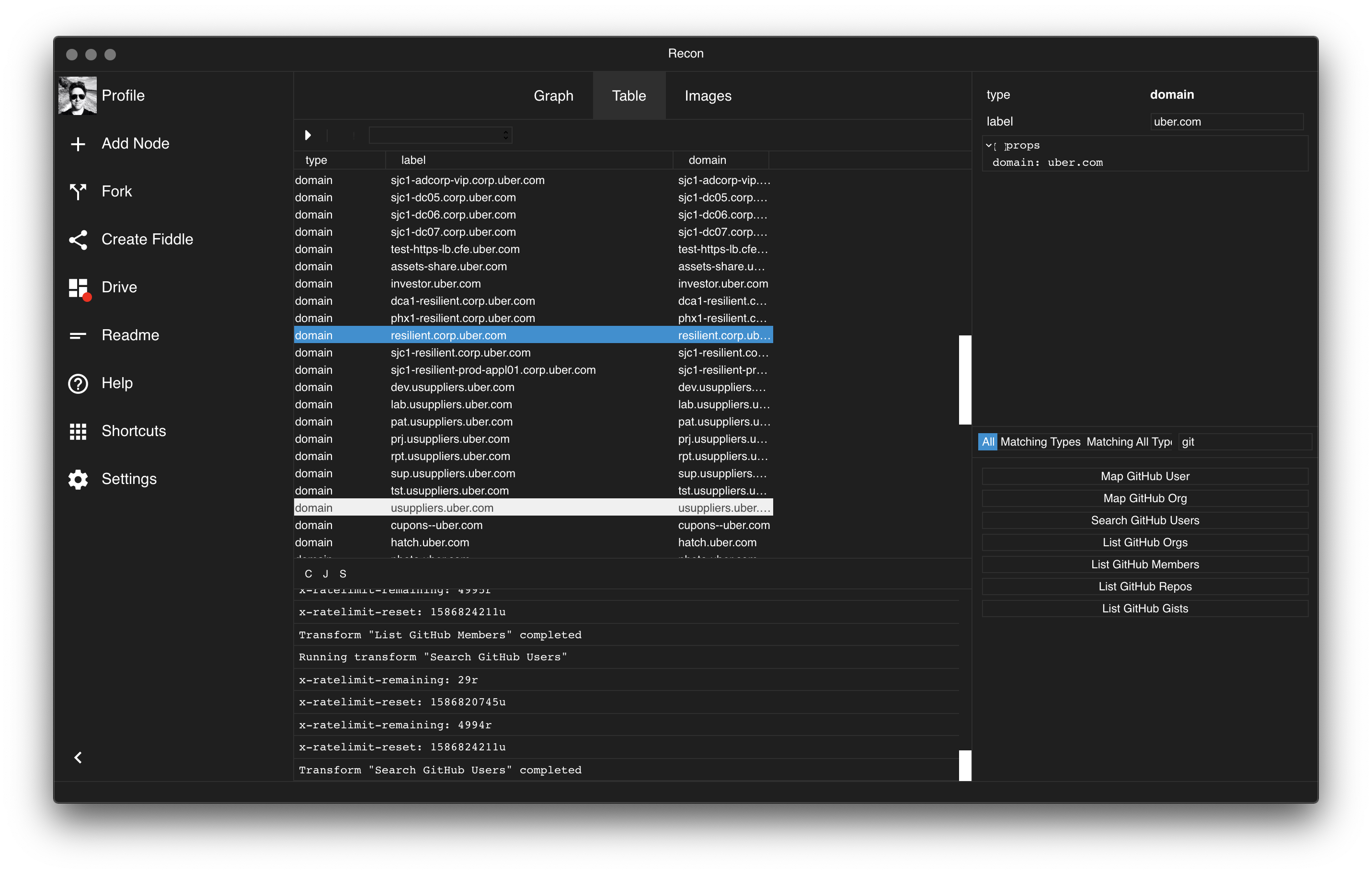Open the empty dropdown above the table
1372x874 pixels.
tap(440, 135)
